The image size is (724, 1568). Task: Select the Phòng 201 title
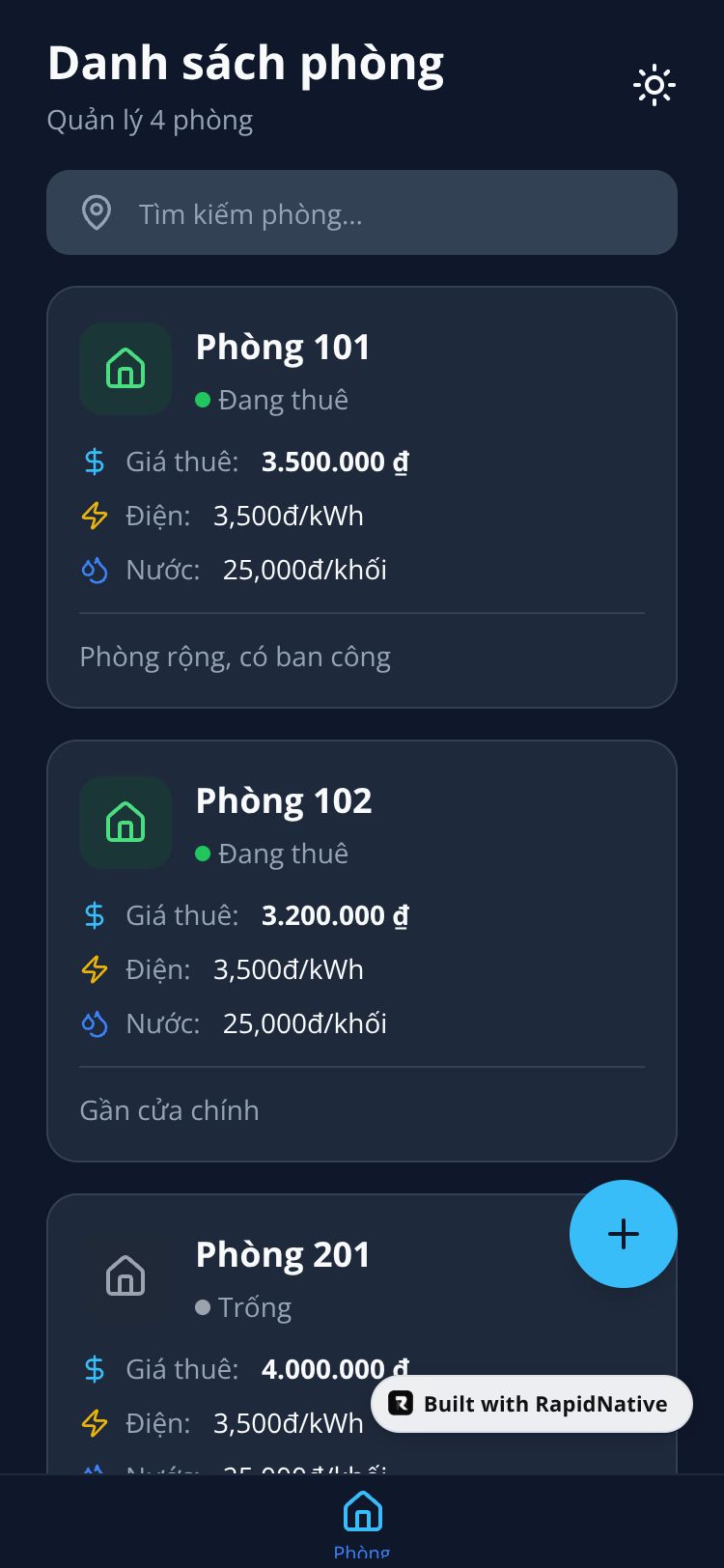283,1254
